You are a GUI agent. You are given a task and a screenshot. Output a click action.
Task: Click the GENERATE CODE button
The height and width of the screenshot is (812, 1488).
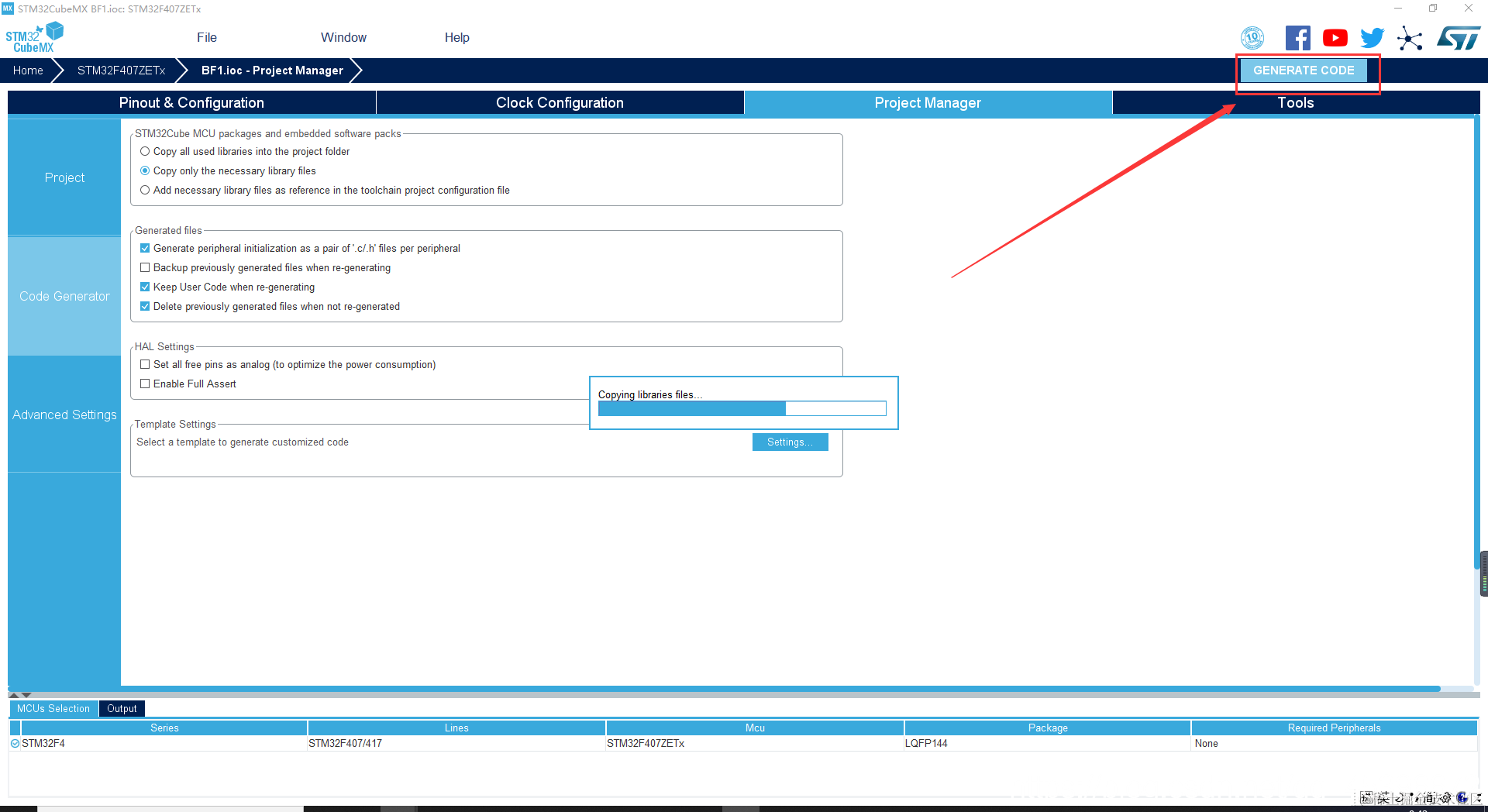(1304, 70)
